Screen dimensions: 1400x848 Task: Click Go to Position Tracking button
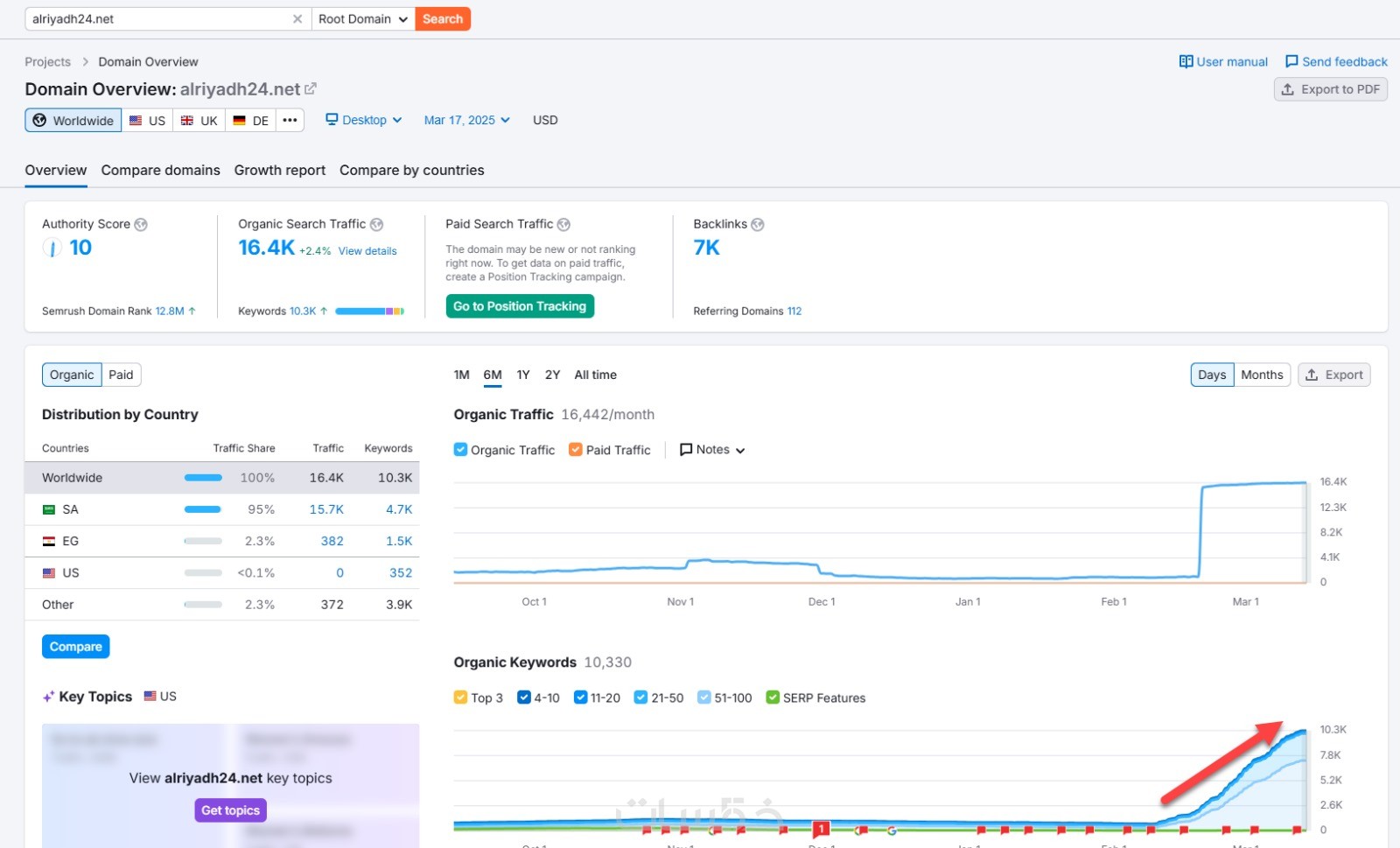pos(520,306)
